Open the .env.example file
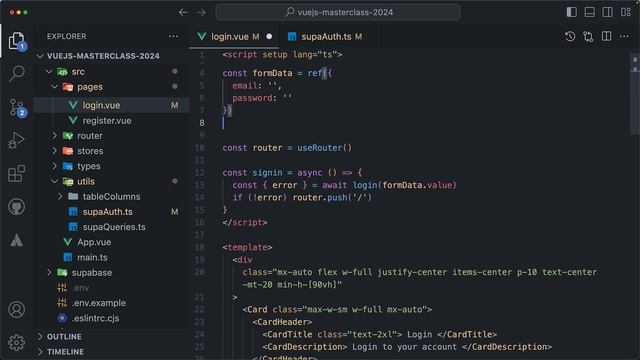The image size is (640, 360). coord(111,303)
